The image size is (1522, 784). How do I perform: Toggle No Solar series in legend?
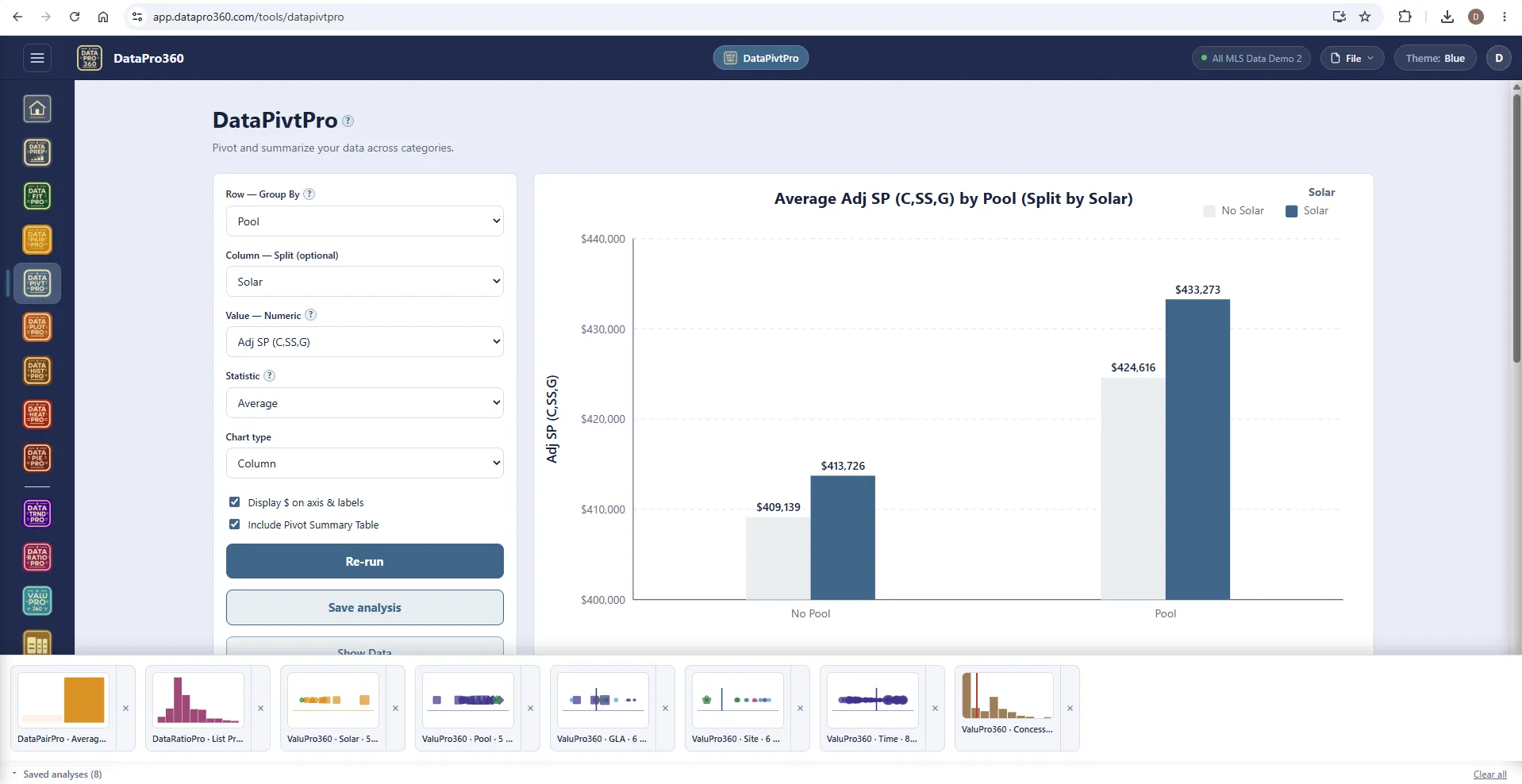coord(1234,211)
